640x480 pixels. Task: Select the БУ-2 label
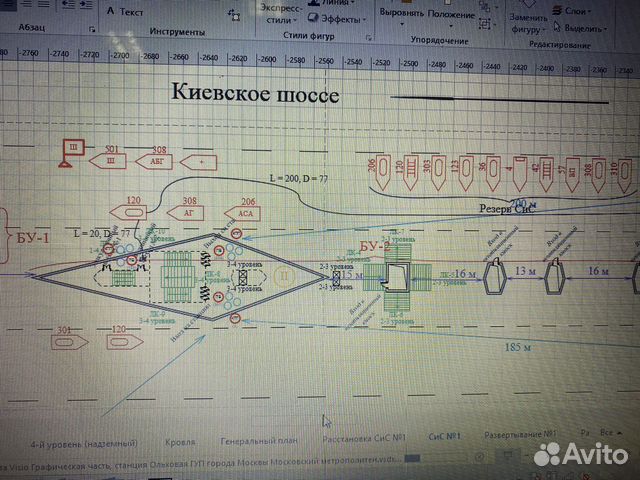coord(375,247)
